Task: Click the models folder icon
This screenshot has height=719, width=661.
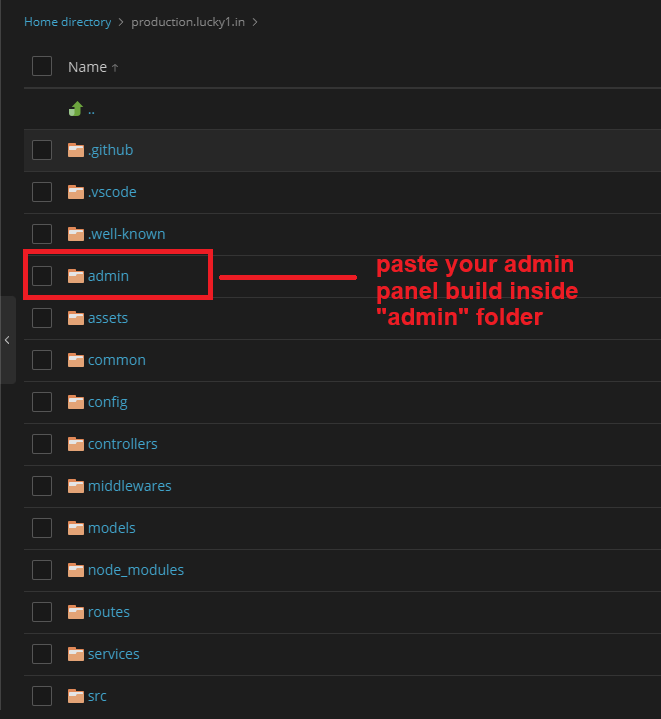Action: (76, 528)
